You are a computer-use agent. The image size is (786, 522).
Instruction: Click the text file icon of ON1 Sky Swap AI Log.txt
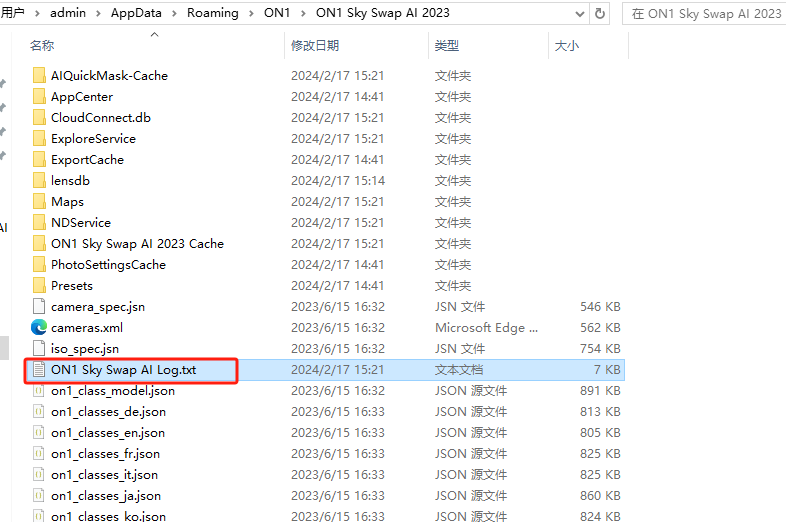point(39,369)
